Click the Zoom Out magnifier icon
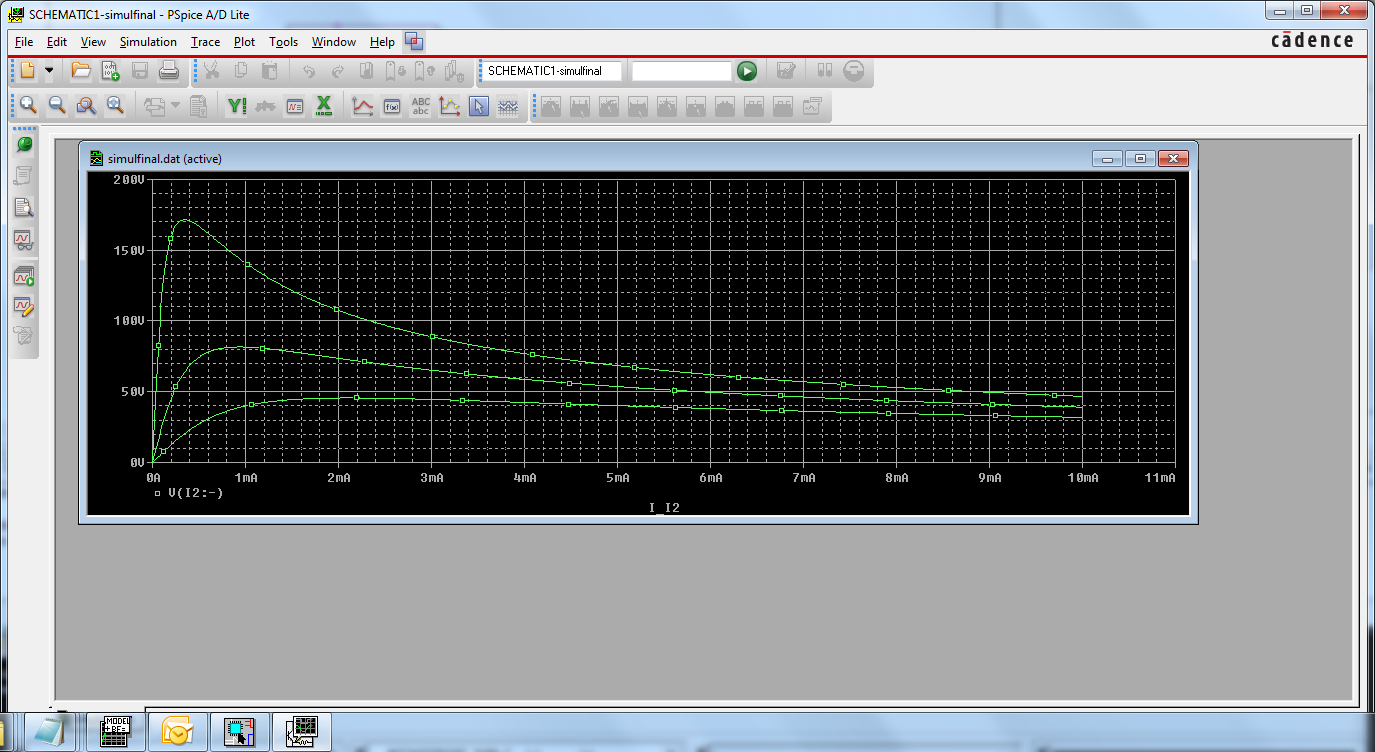1375x752 pixels. pyautogui.click(x=57, y=105)
